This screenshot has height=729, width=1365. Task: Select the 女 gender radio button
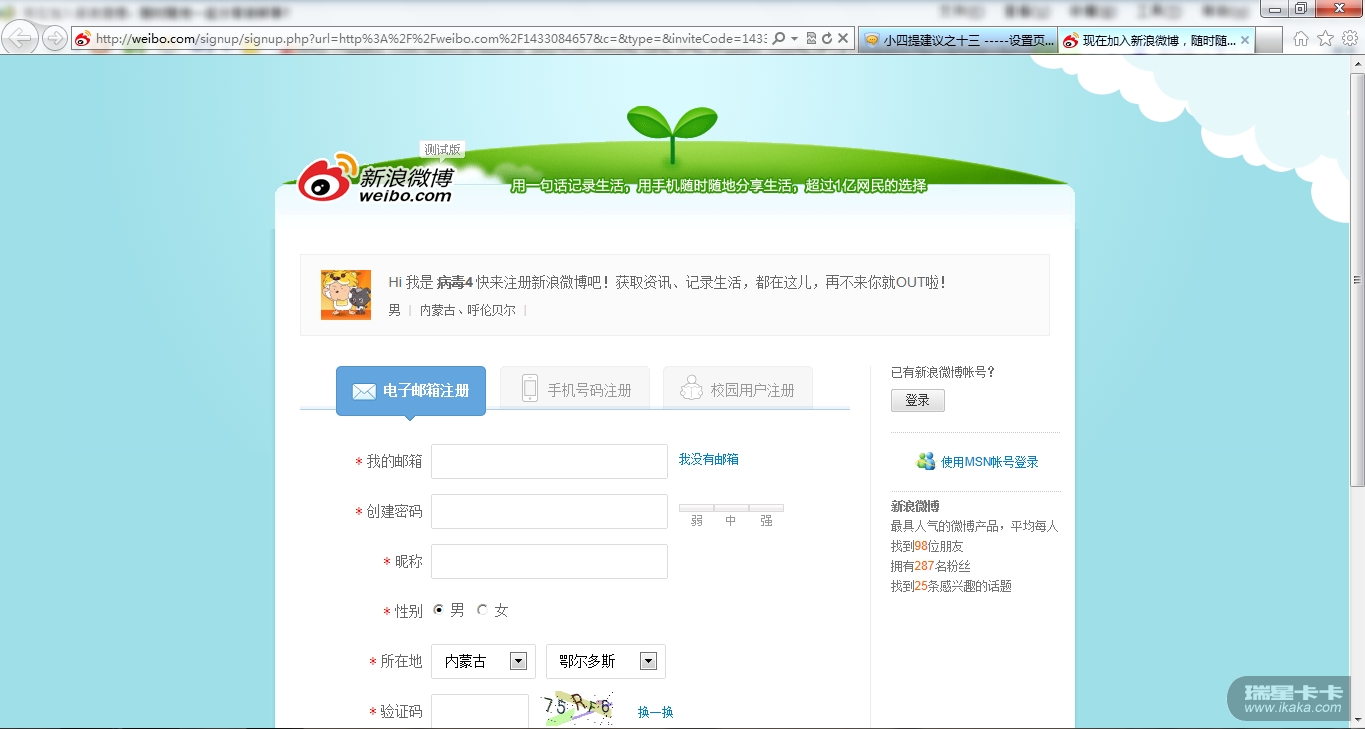tap(482, 610)
